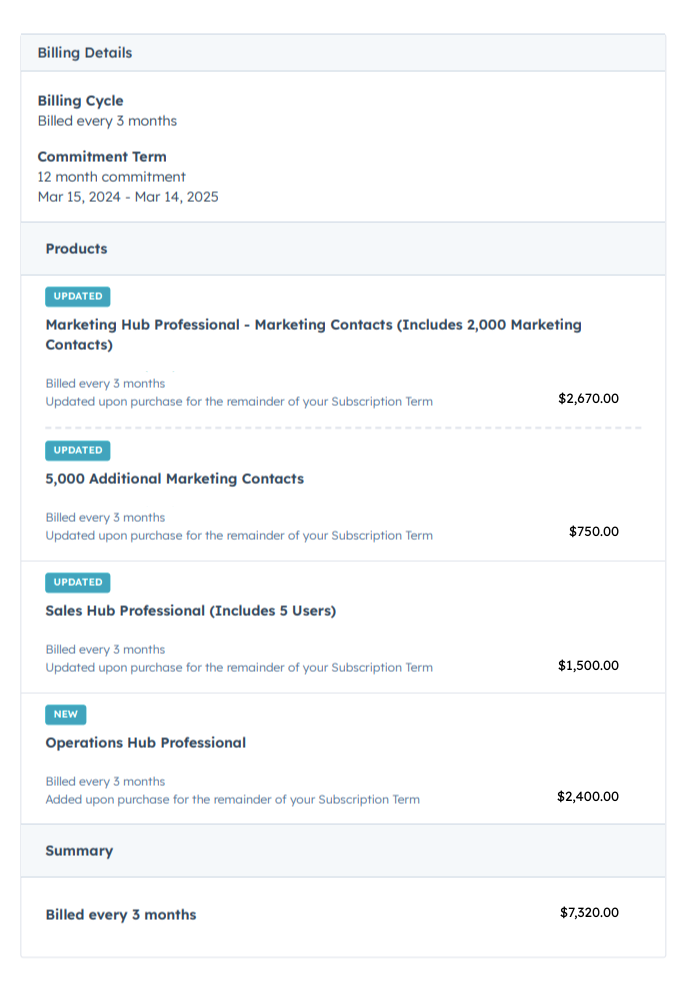688x997 pixels.
Task: Click the Mar 15, 2024 date range
Action: tap(128, 197)
